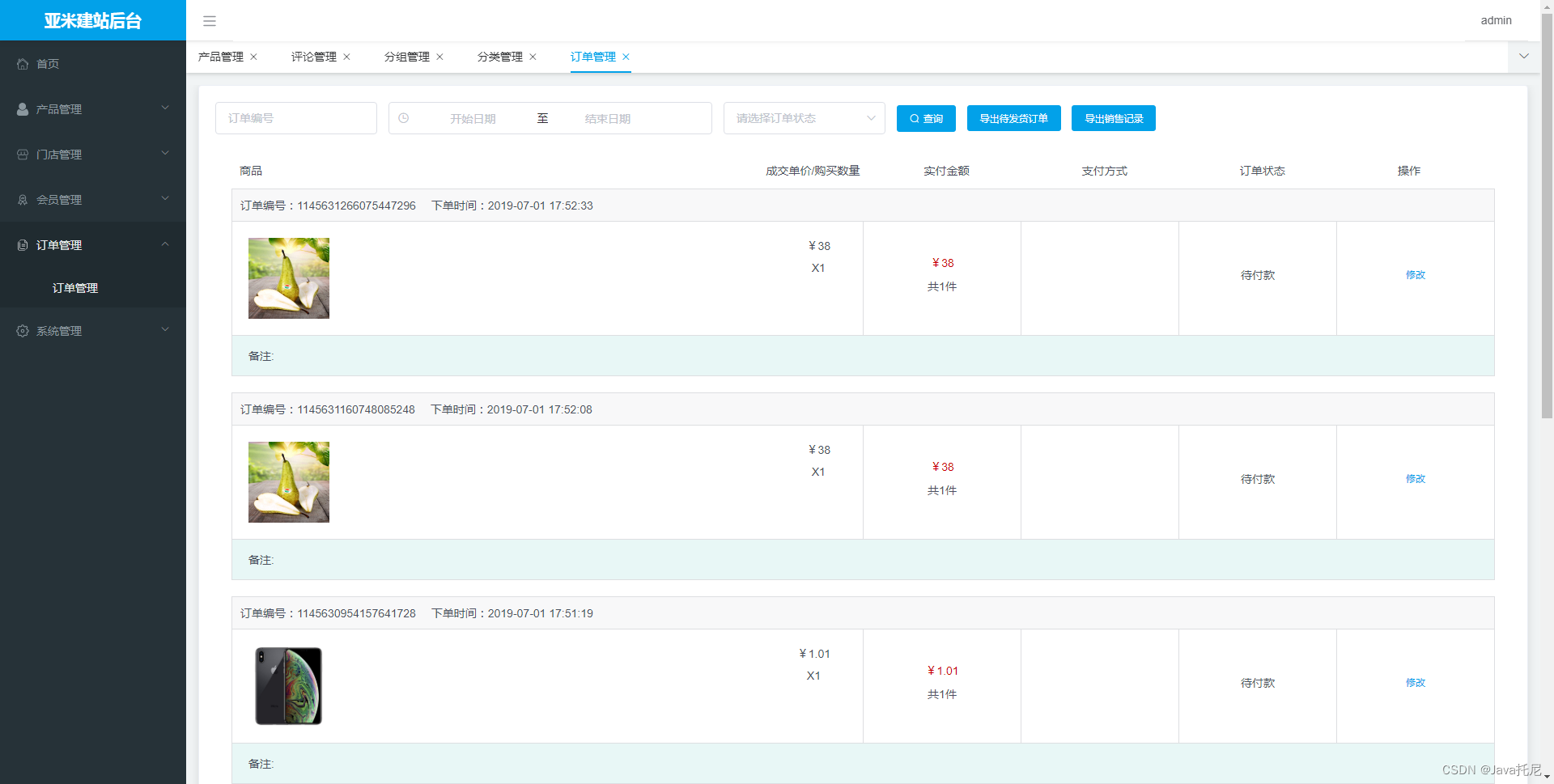This screenshot has height=784, width=1554.
Task: Expand 会员管理 sidebar menu chevron
Action: [165, 198]
